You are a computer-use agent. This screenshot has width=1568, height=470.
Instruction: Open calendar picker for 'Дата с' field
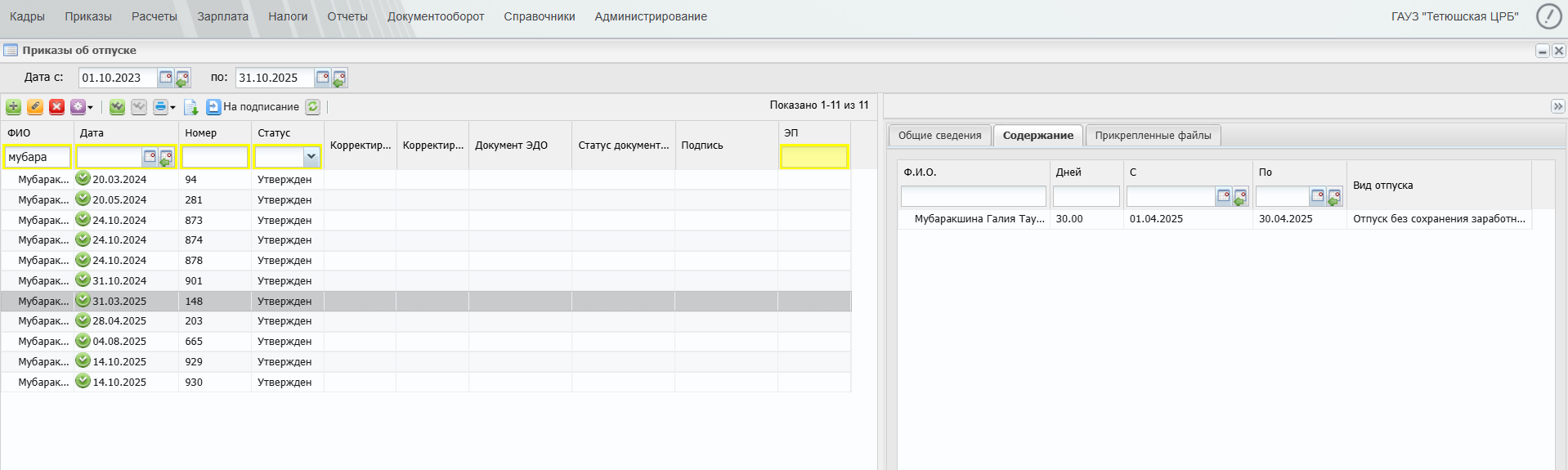(166, 78)
